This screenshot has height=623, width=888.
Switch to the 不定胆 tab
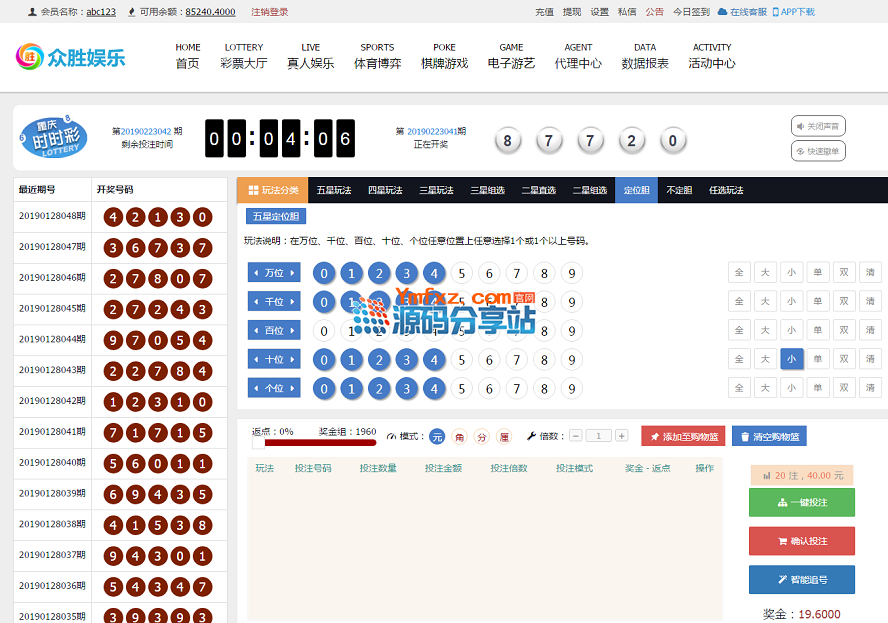(679, 190)
